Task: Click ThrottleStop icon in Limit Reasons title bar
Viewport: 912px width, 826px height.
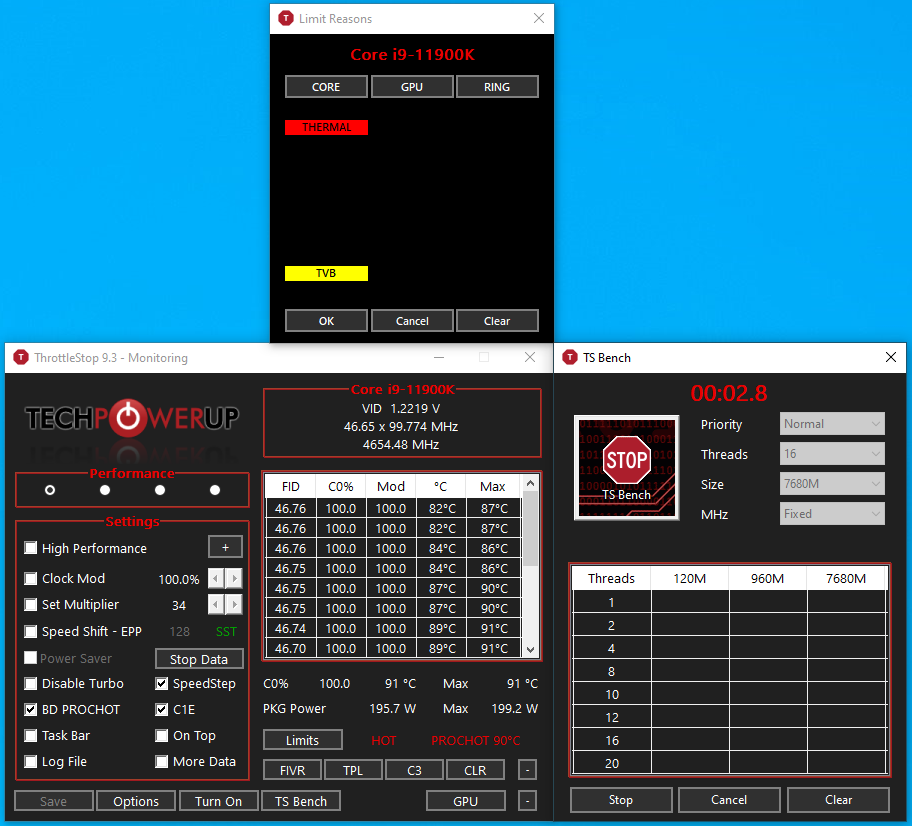Action: pyautogui.click(x=286, y=19)
